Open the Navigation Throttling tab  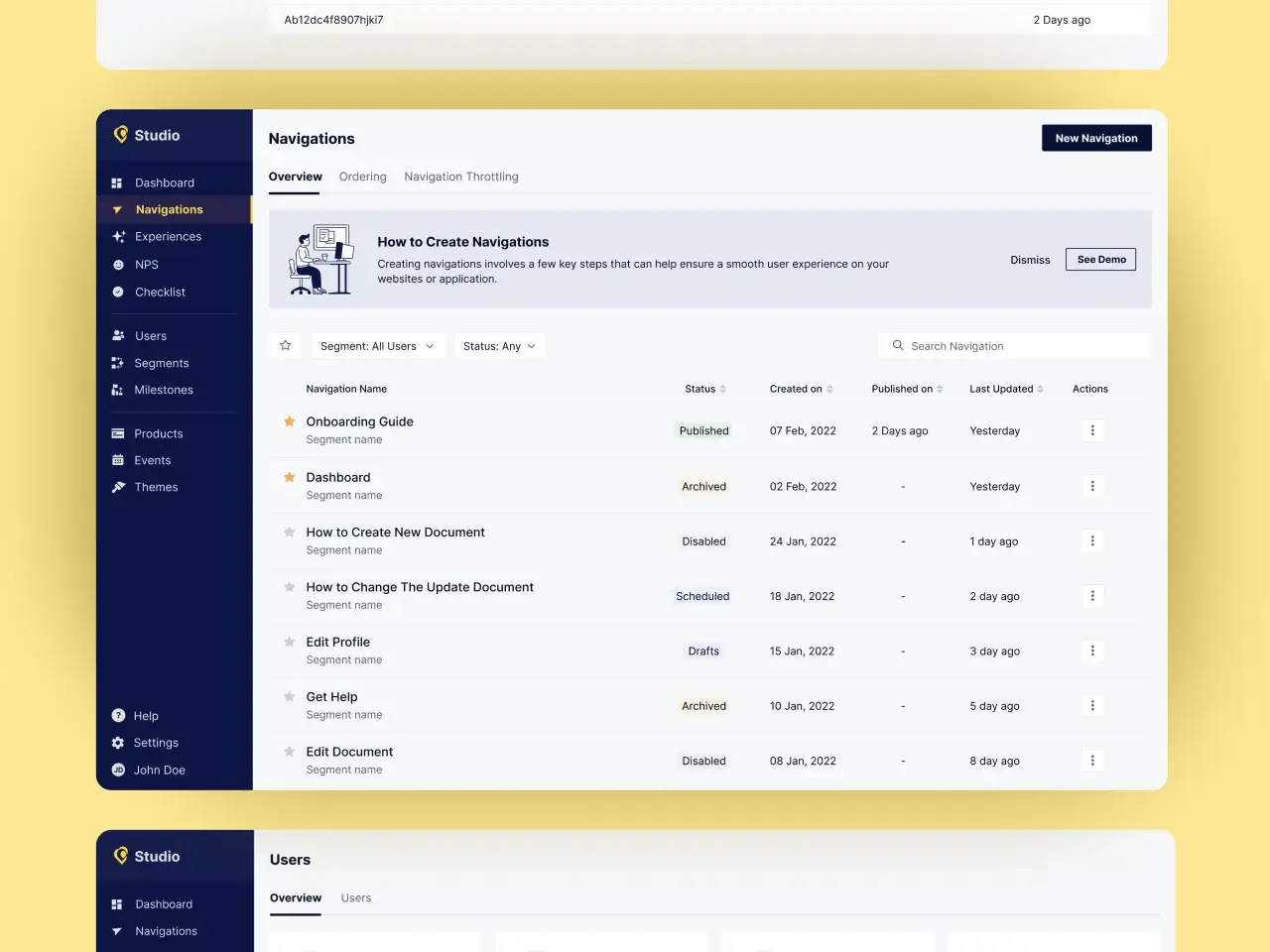point(460,177)
